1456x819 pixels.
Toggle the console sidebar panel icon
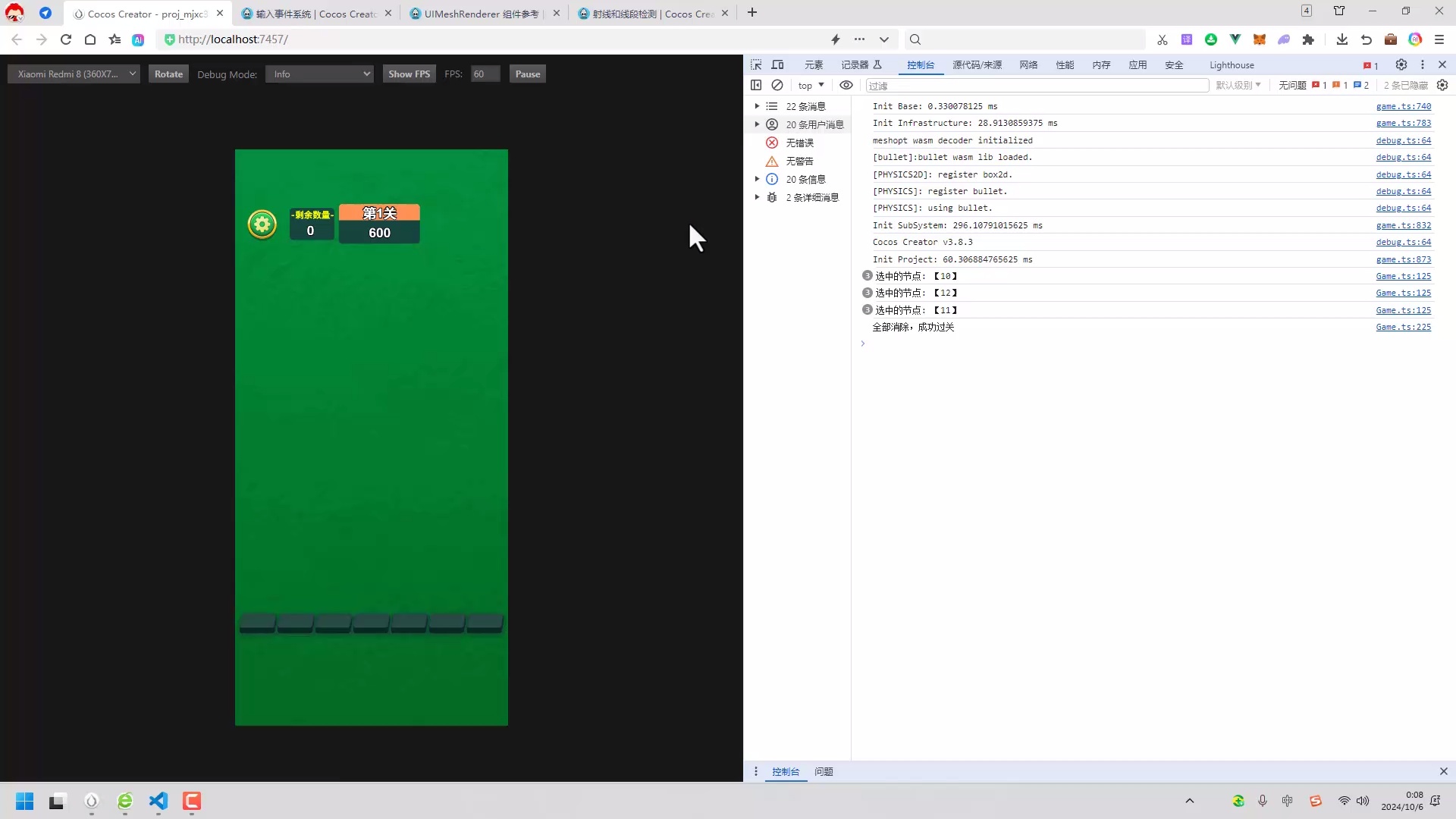tap(756, 85)
